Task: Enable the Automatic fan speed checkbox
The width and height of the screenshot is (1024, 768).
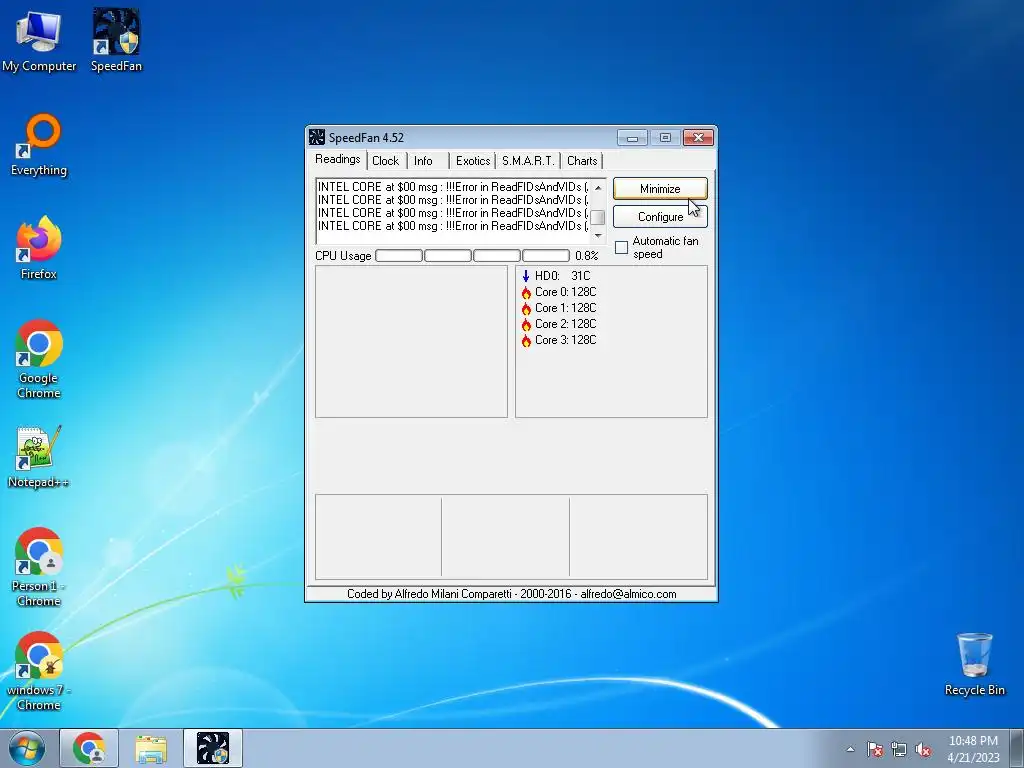Action: [622, 248]
